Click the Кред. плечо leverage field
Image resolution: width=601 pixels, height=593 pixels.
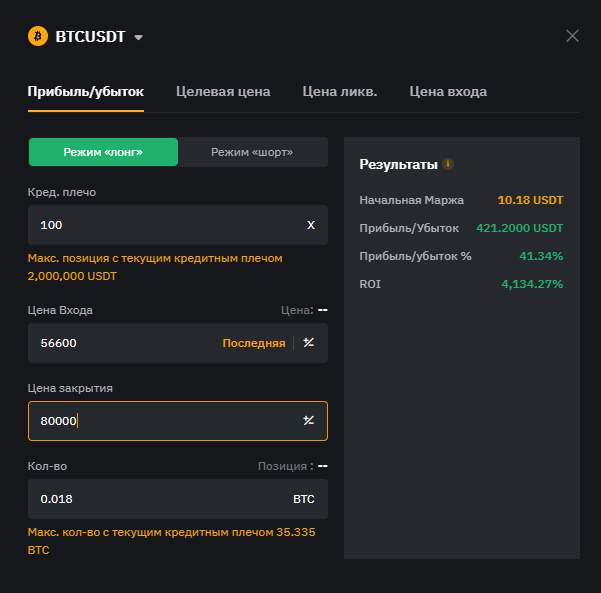pos(178,225)
